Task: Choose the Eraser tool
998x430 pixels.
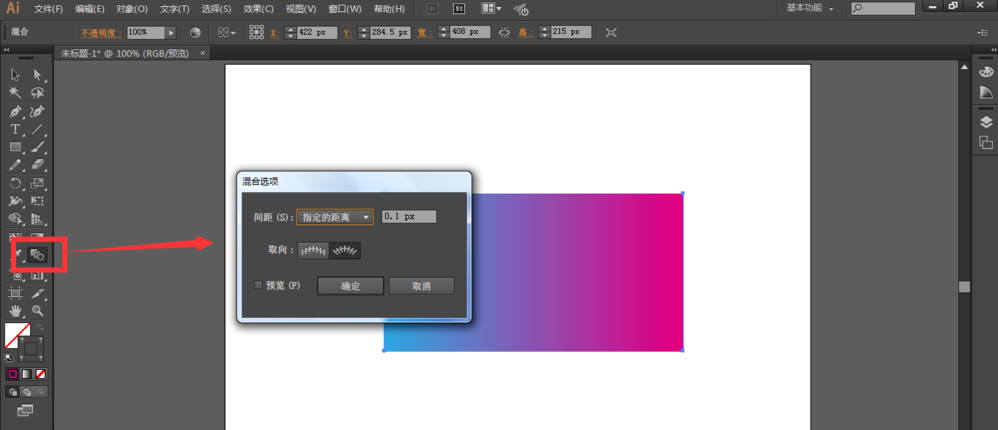Action: 37,165
